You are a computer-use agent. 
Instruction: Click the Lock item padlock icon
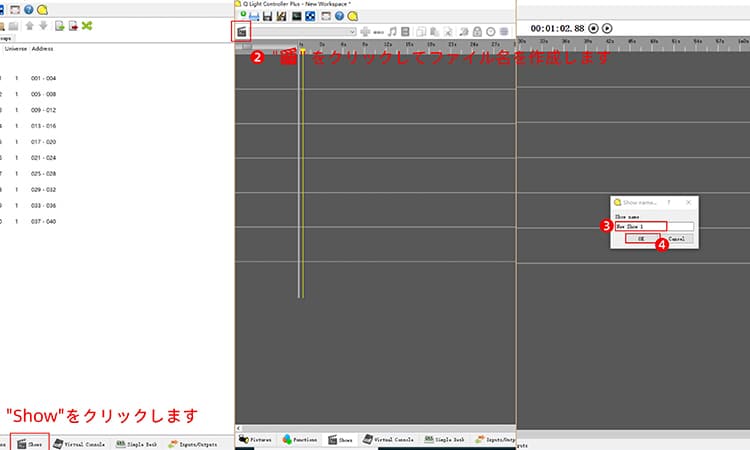click(x=477, y=32)
